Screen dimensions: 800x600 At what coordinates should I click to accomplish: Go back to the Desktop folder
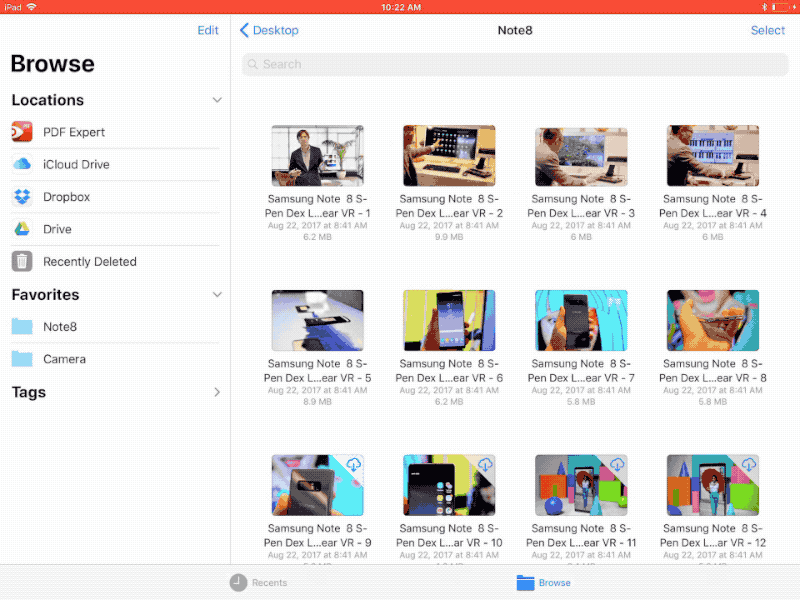269,30
